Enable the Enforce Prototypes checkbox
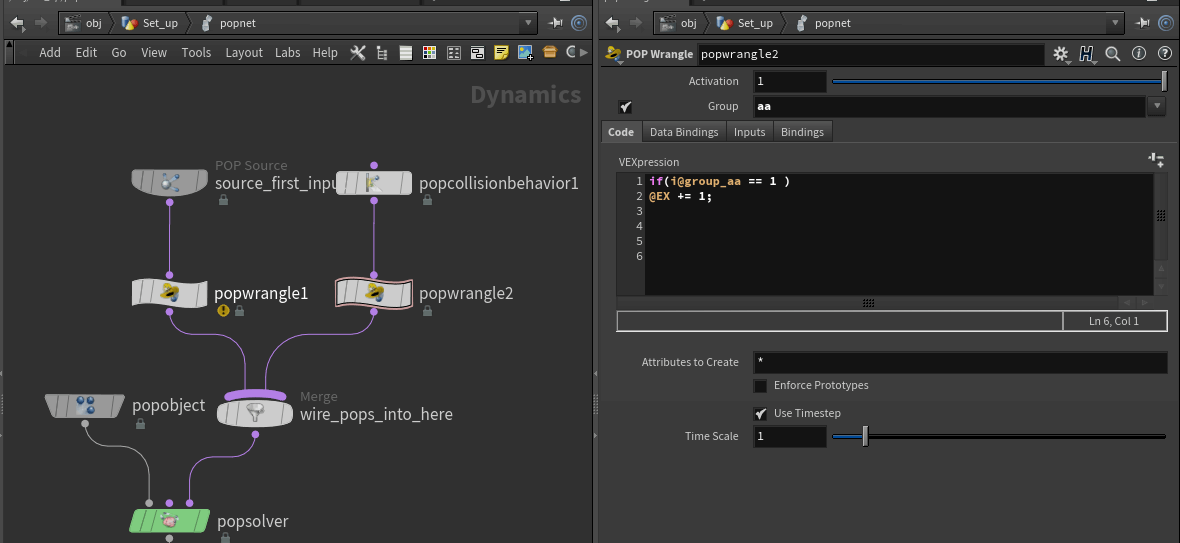The image size is (1180, 543). click(761, 386)
